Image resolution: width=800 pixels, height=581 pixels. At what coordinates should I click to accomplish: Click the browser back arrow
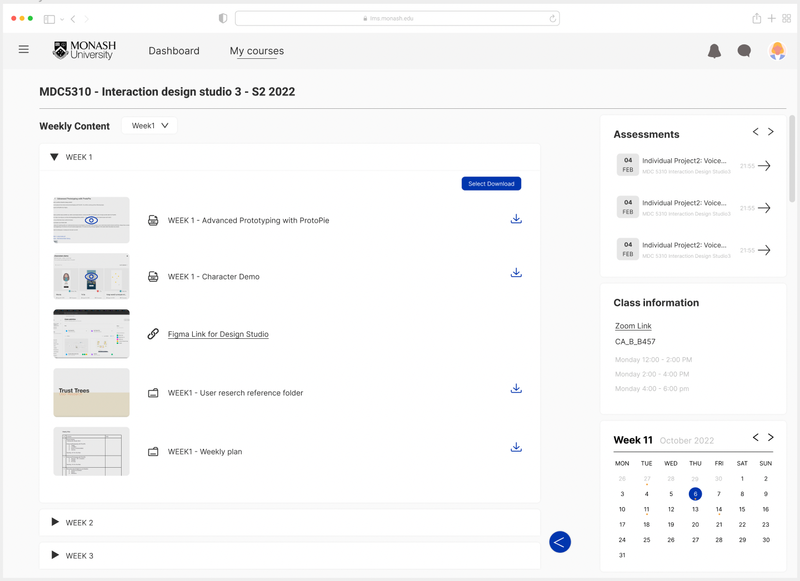pos(73,19)
